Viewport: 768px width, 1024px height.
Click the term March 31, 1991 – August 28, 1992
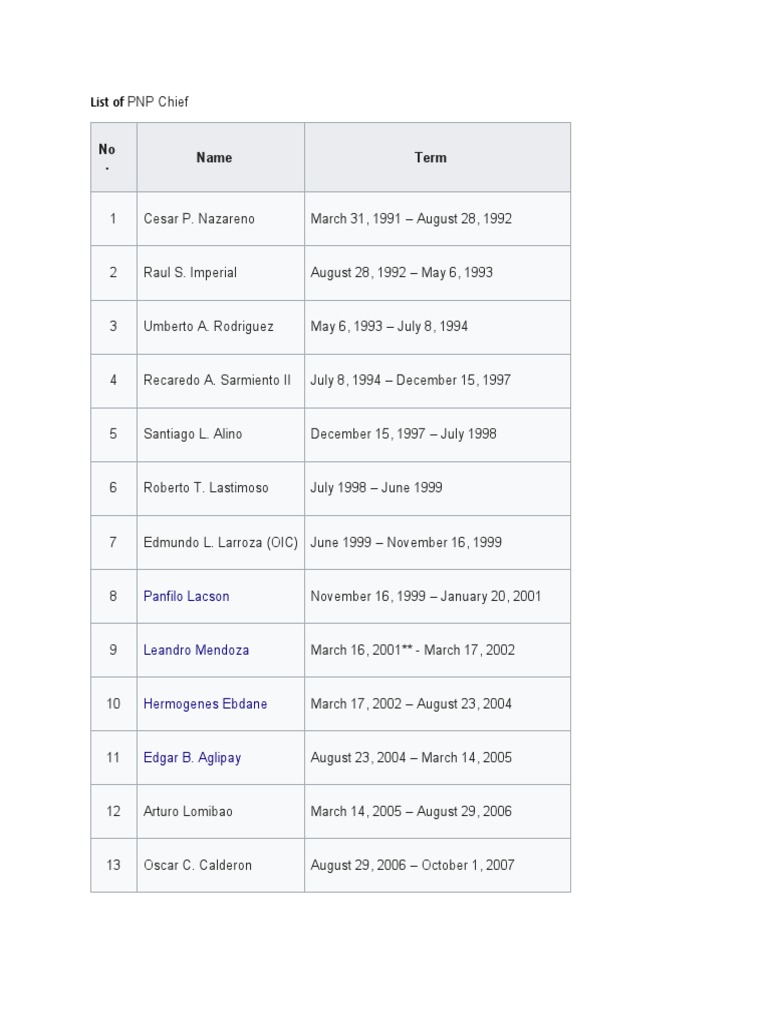click(411, 219)
